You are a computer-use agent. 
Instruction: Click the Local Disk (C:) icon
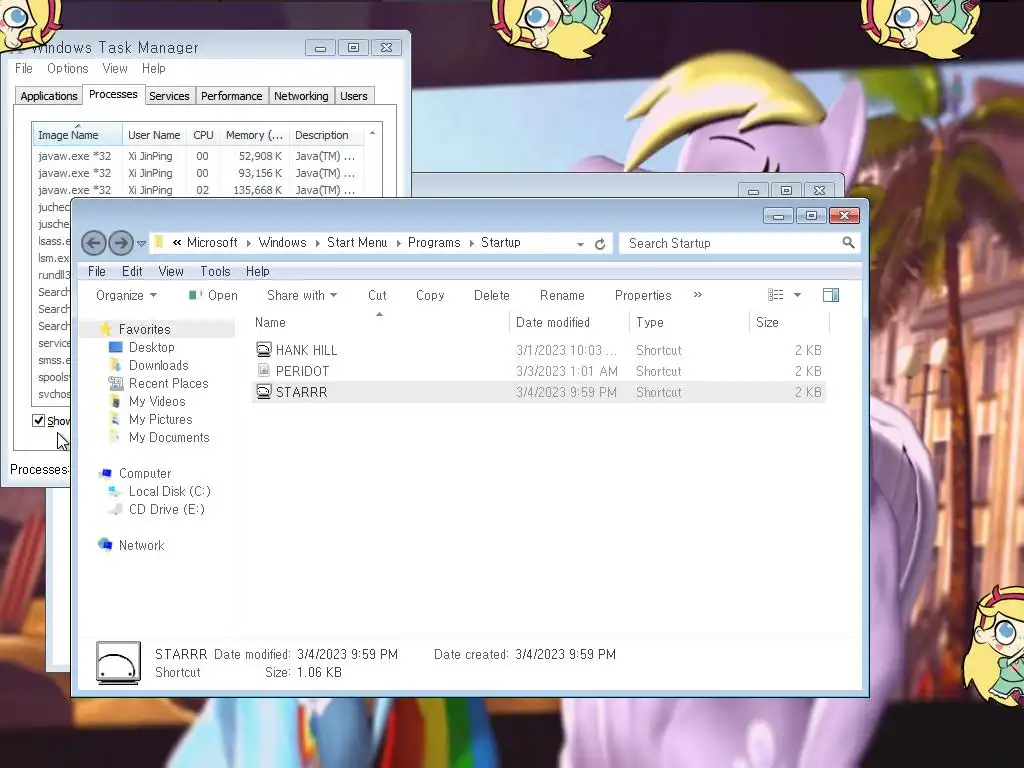(116, 490)
